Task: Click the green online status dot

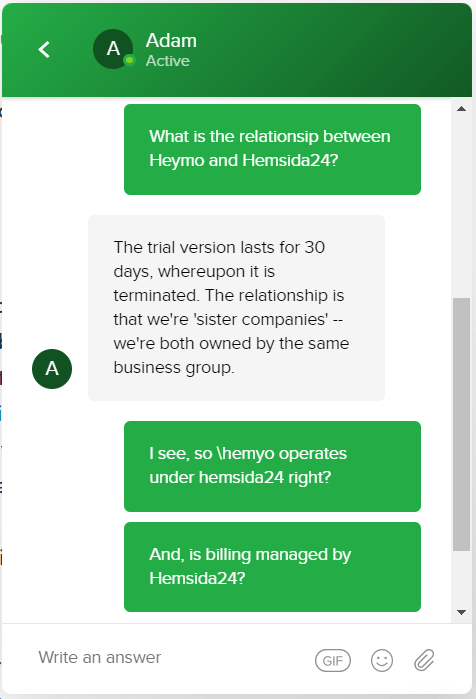Action: pos(129,60)
